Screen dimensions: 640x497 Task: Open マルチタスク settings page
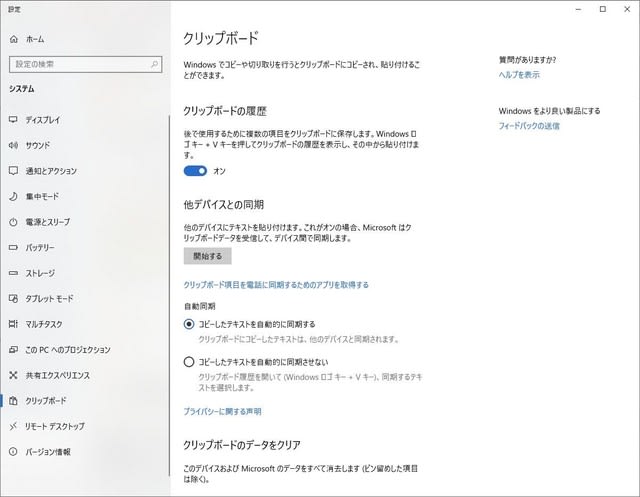pos(44,324)
